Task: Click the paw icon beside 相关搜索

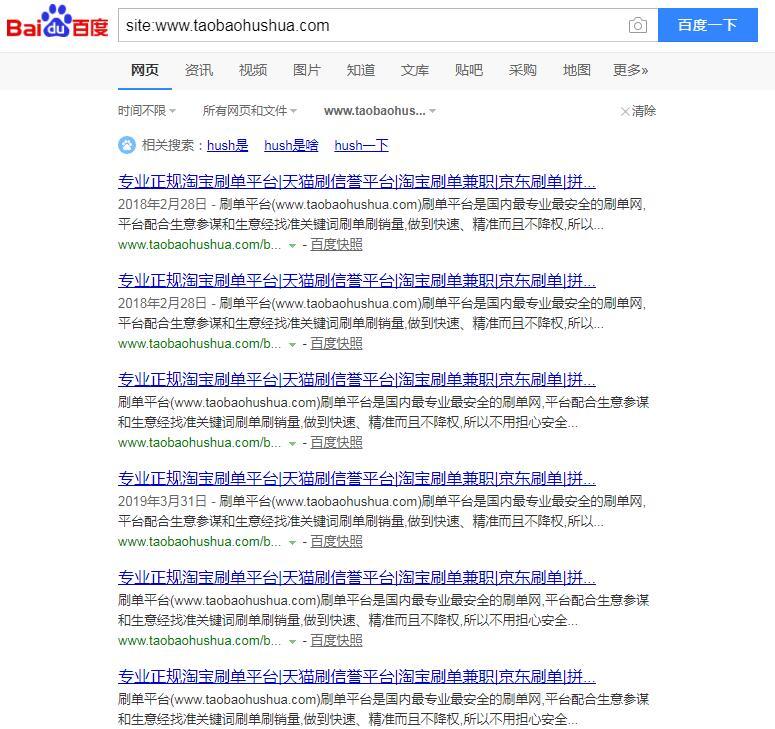Action: click(127, 145)
